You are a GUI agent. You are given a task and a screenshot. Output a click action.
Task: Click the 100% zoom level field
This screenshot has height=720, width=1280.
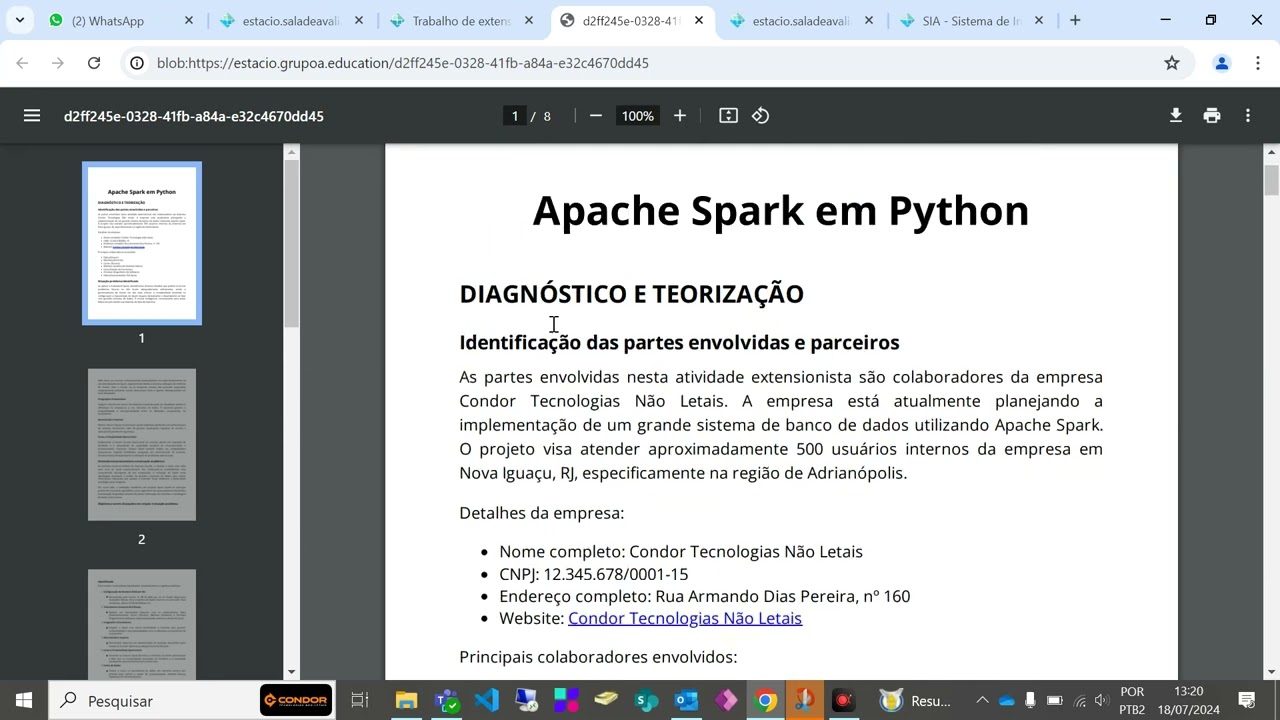click(x=638, y=116)
